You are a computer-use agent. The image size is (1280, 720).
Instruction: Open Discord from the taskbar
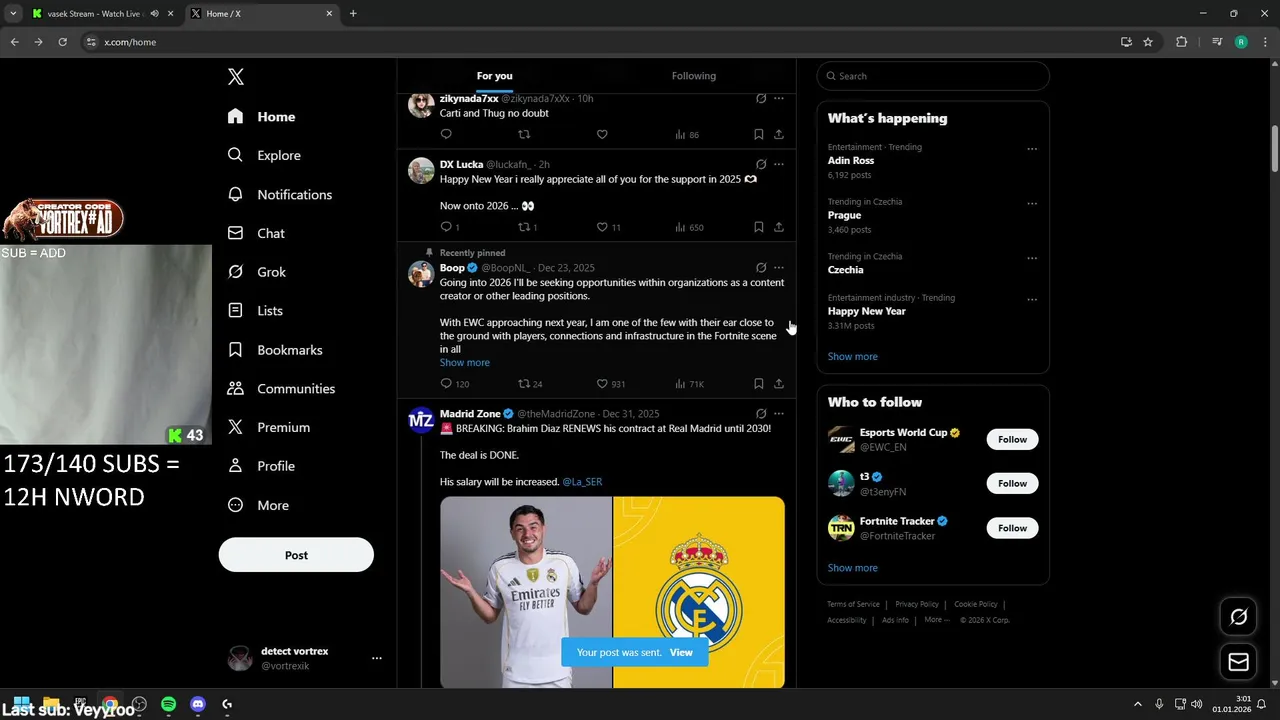click(198, 704)
